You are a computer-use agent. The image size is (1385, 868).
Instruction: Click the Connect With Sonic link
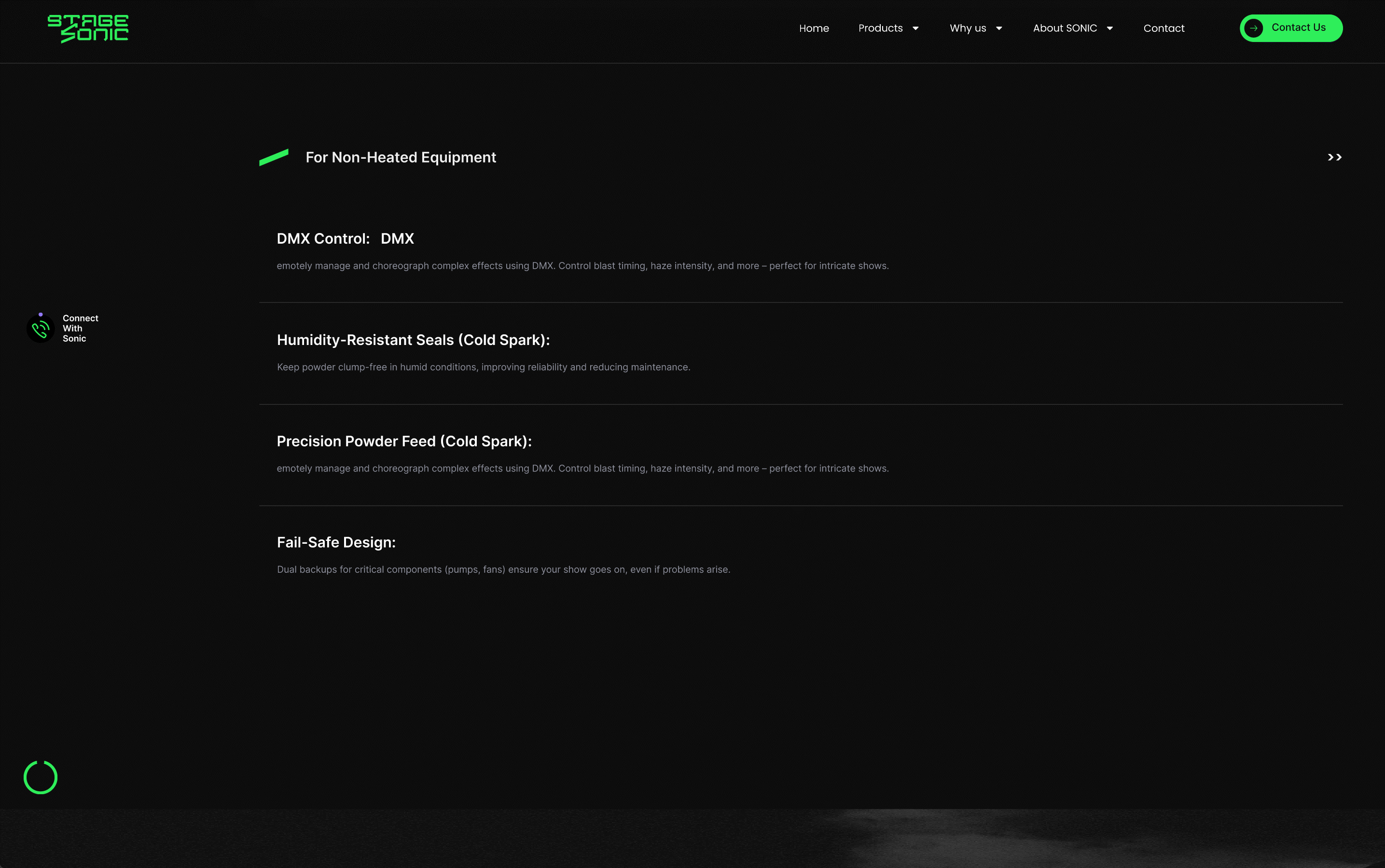[x=81, y=329]
